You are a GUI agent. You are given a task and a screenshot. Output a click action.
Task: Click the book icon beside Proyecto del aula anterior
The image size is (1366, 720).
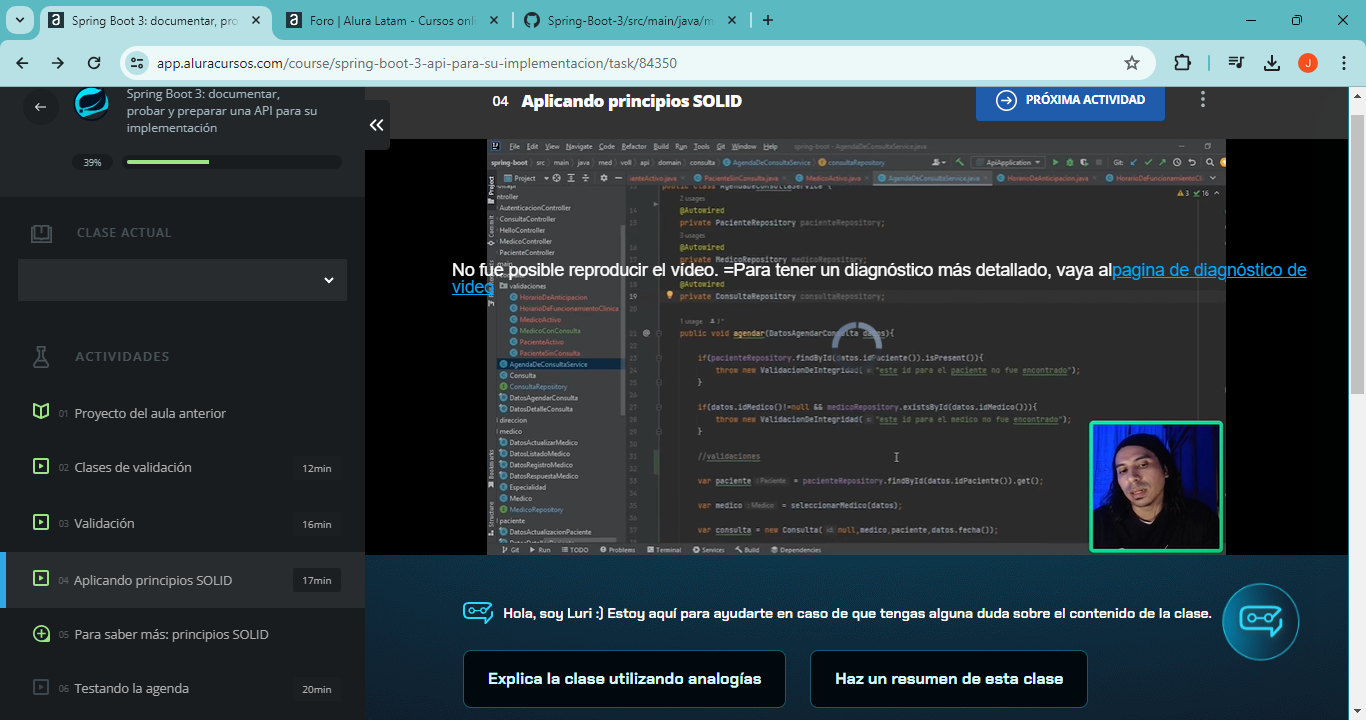41,412
